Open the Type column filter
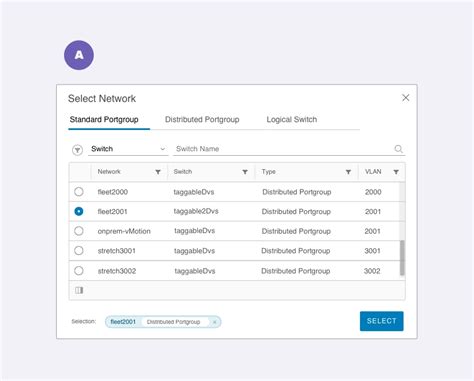Viewport: 474px width, 381px height. (x=348, y=172)
